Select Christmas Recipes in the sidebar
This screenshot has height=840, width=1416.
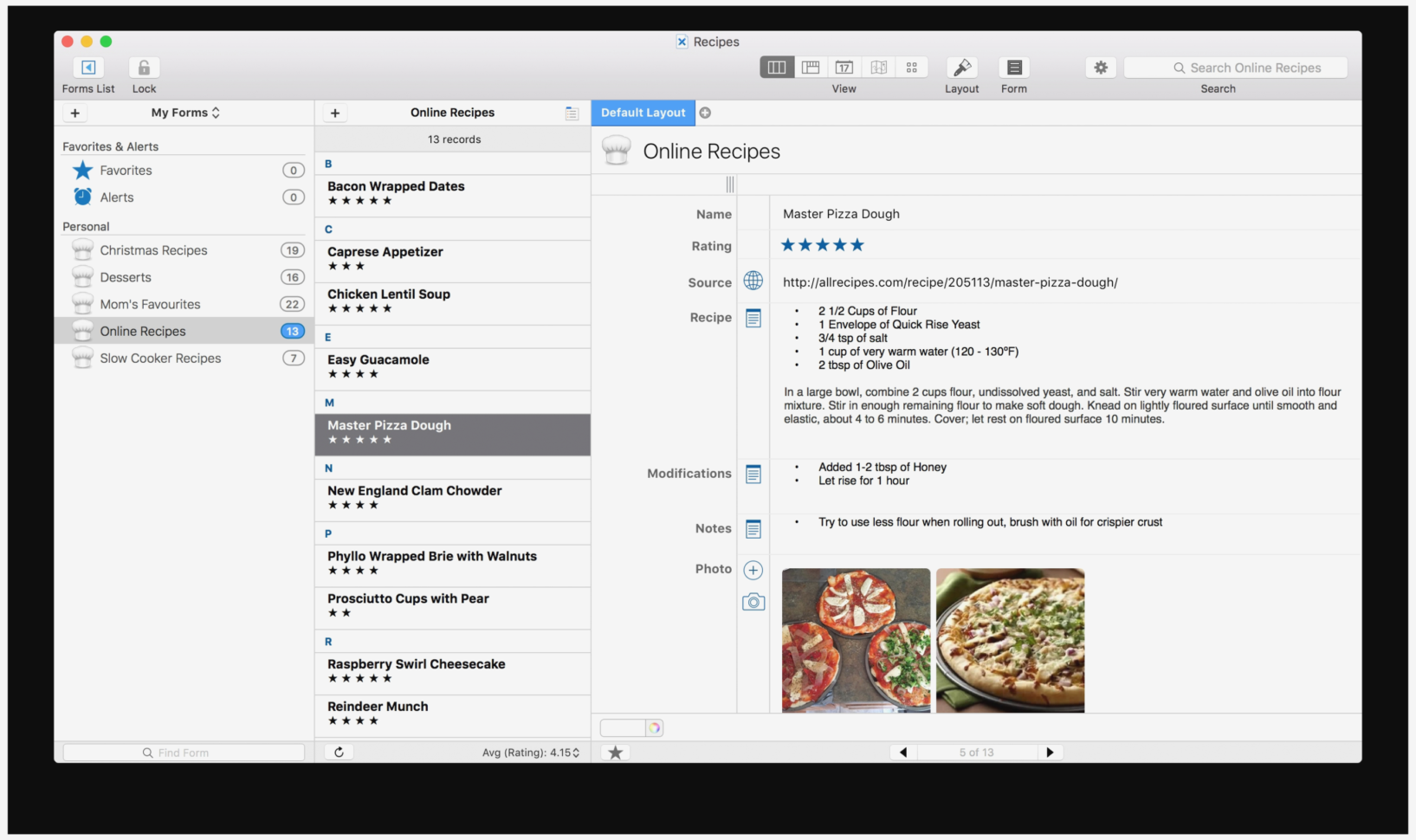[x=153, y=249]
